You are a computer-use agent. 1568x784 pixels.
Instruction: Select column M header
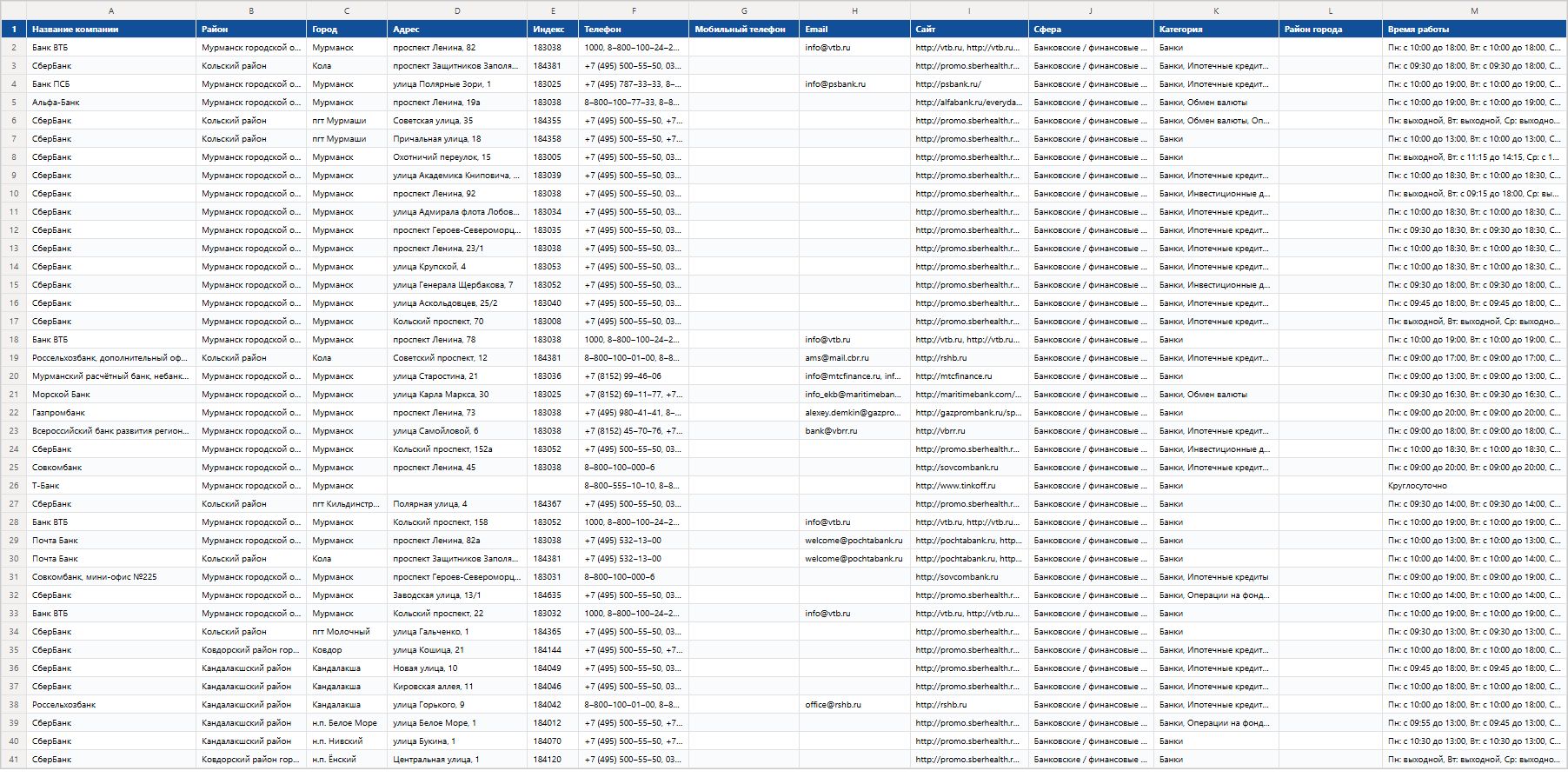tap(1474, 10)
